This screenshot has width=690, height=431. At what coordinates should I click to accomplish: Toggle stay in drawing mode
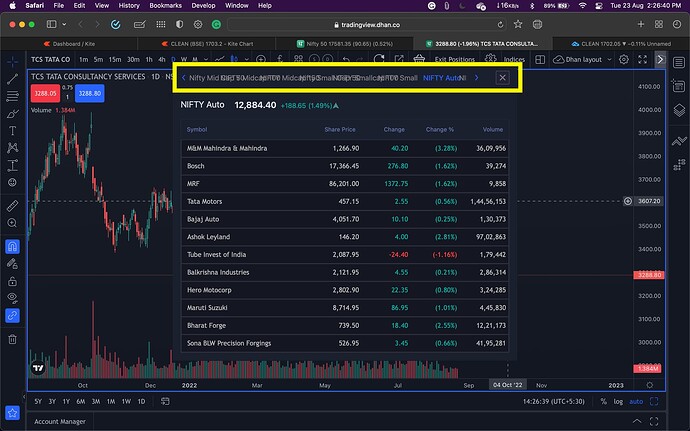coord(12,264)
